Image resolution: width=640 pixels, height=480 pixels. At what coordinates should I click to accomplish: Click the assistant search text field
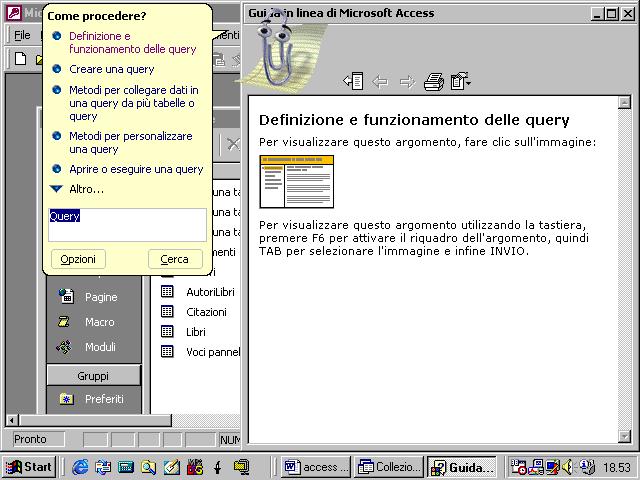(x=127, y=224)
